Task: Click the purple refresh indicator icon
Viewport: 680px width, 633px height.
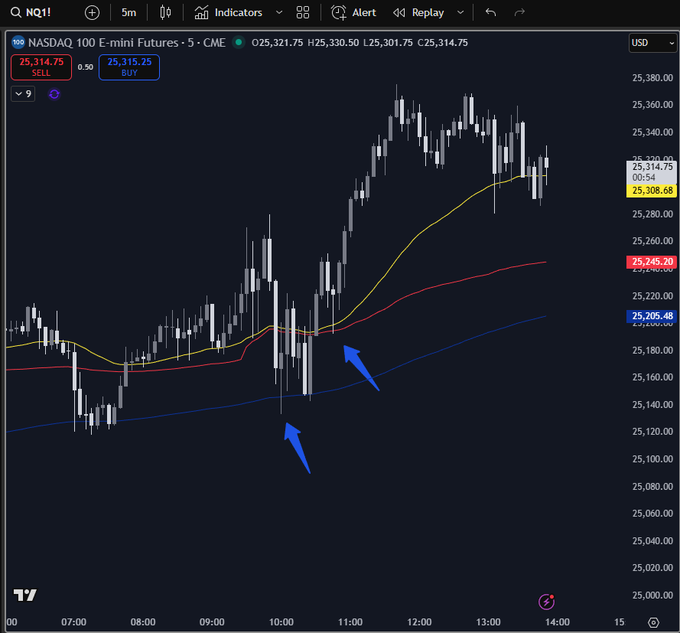Action: (x=54, y=94)
